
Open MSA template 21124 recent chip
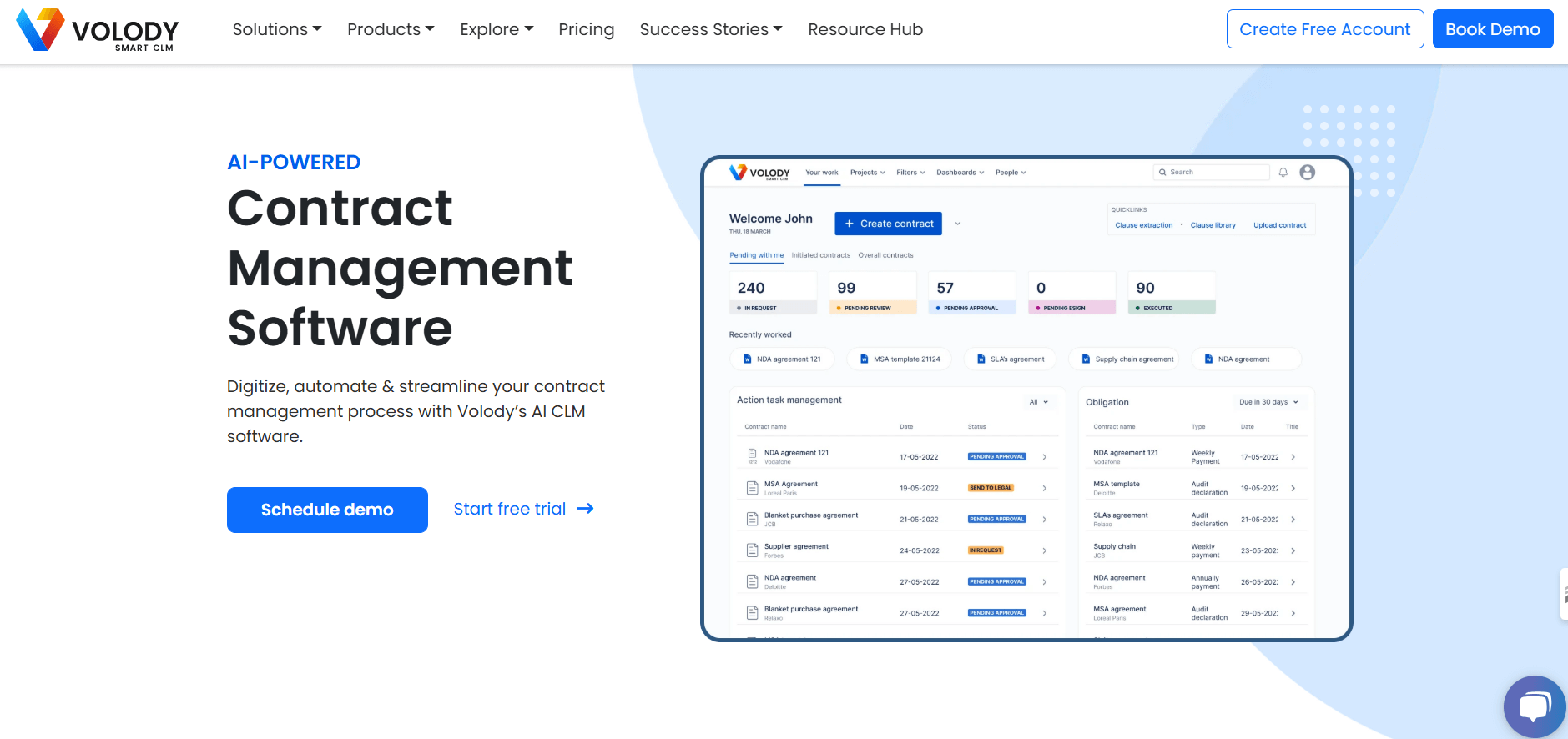click(899, 359)
